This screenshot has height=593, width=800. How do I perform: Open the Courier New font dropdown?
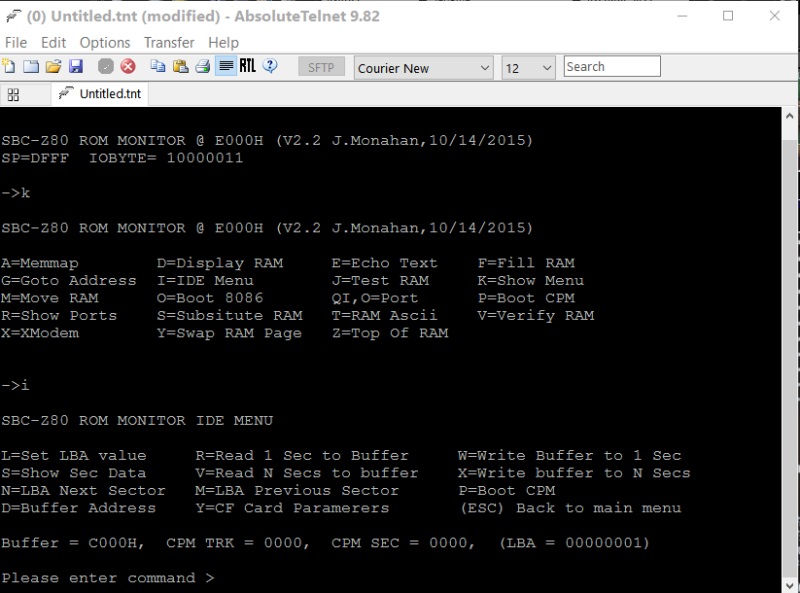tap(423, 68)
